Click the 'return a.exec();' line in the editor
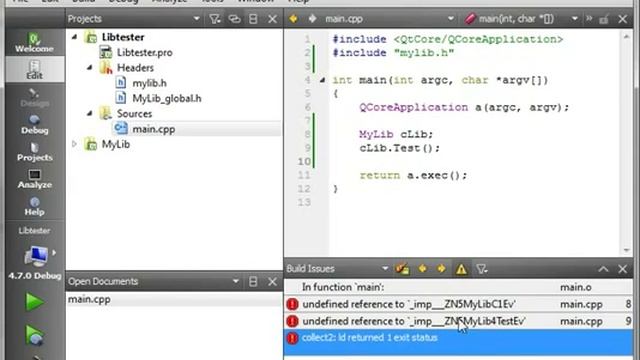Image resolution: width=640 pixels, height=360 pixels. [413, 176]
